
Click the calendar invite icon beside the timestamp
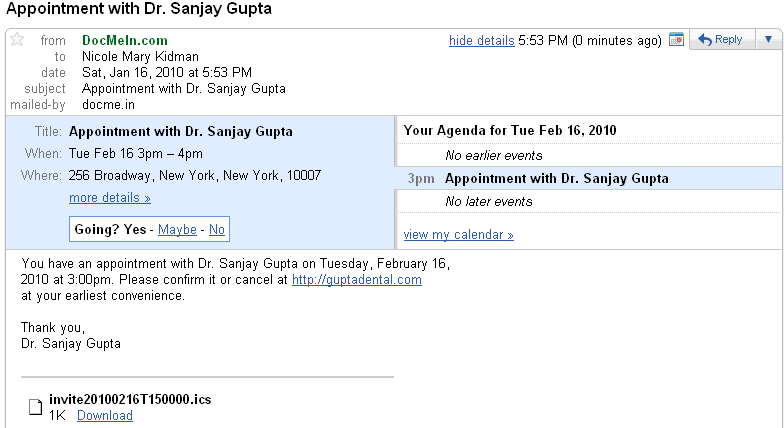[x=676, y=40]
